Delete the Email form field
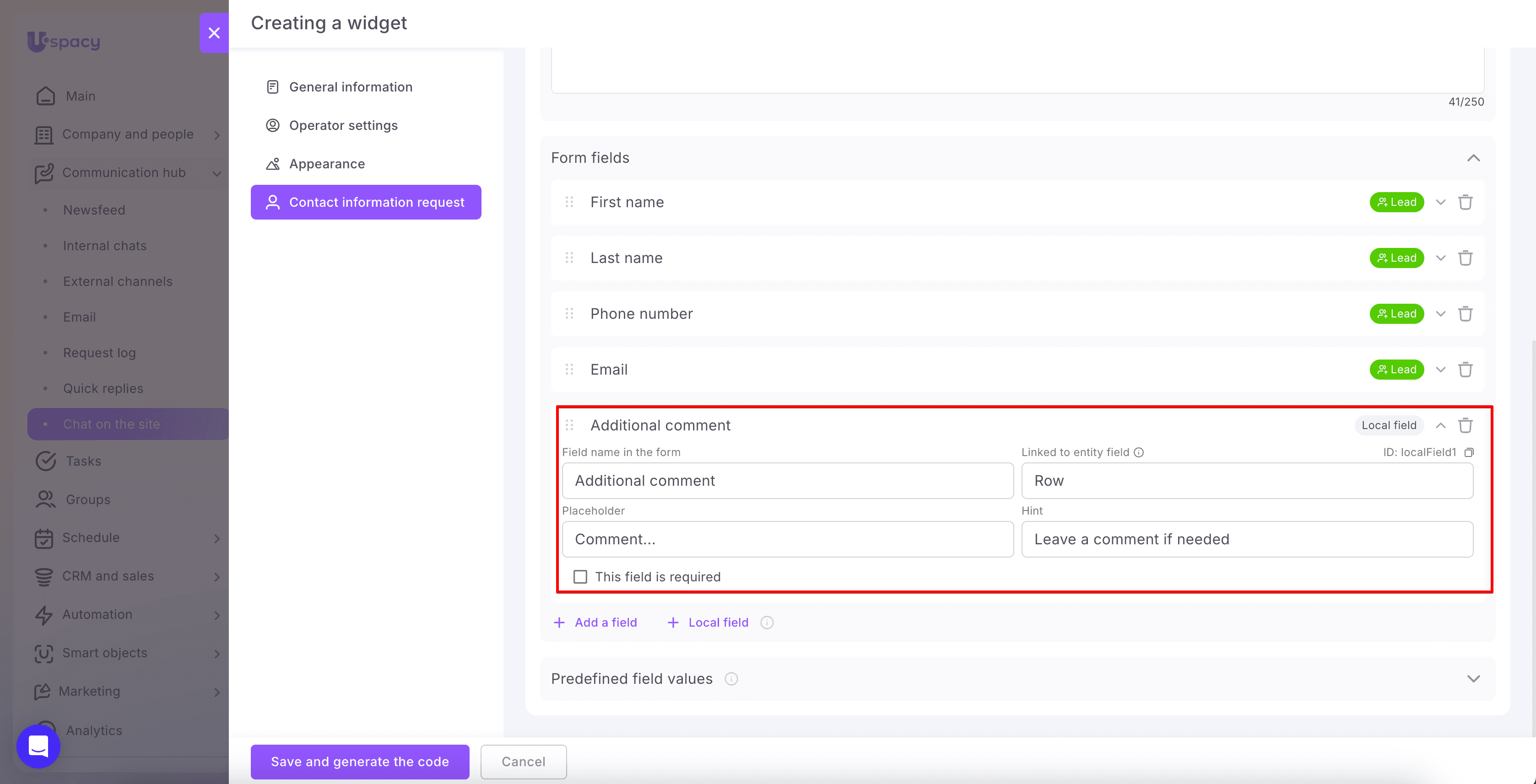The height and width of the screenshot is (784, 1536). point(1465,370)
